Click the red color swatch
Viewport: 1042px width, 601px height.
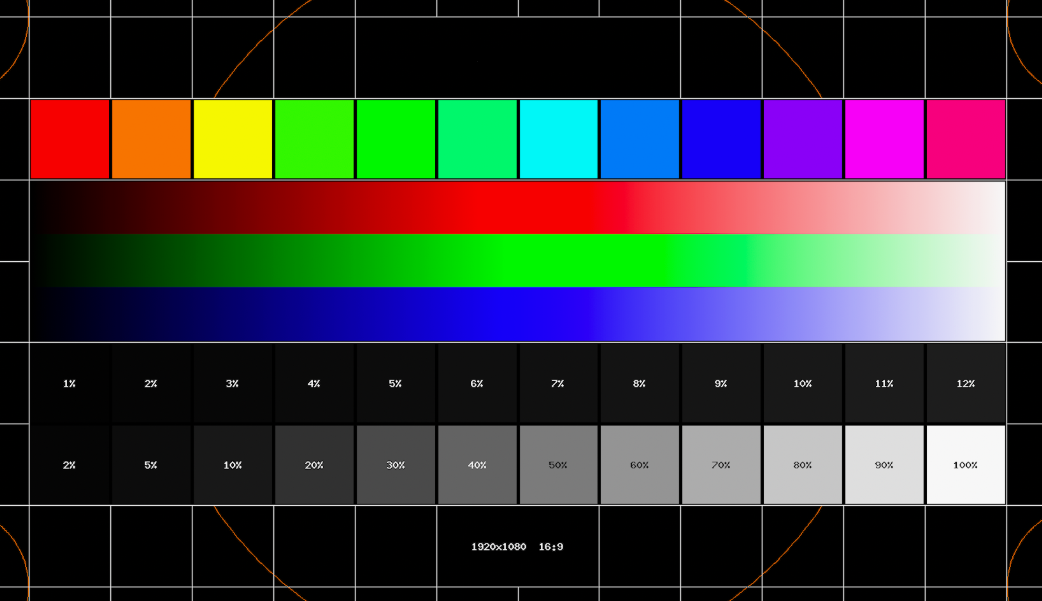(70, 139)
